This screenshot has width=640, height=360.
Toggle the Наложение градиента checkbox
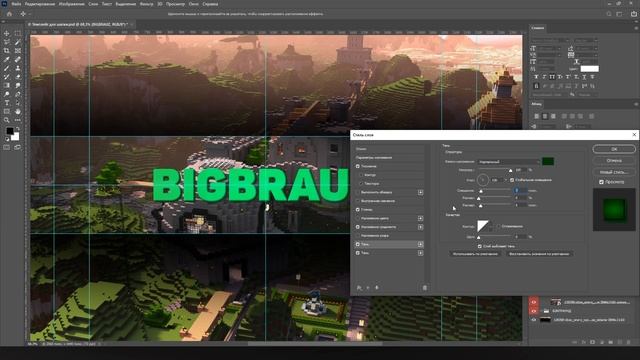pyautogui.click(x=358, y=227)
